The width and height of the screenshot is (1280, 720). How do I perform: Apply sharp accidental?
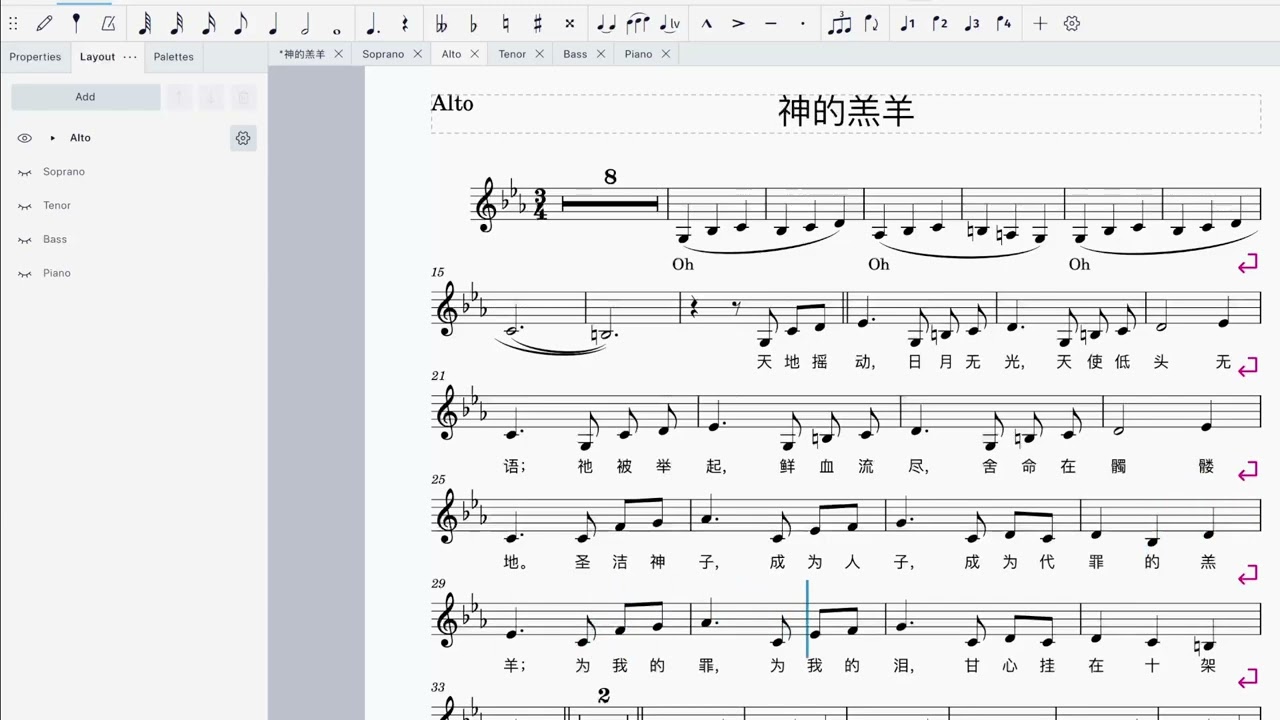pos(537,23)
